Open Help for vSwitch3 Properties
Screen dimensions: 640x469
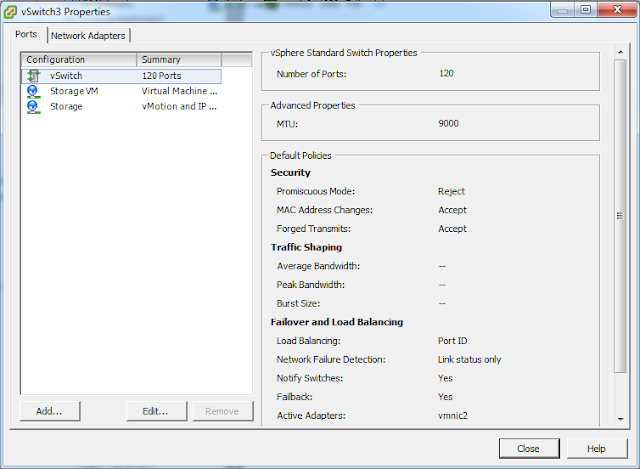click(x=597, y=449)
